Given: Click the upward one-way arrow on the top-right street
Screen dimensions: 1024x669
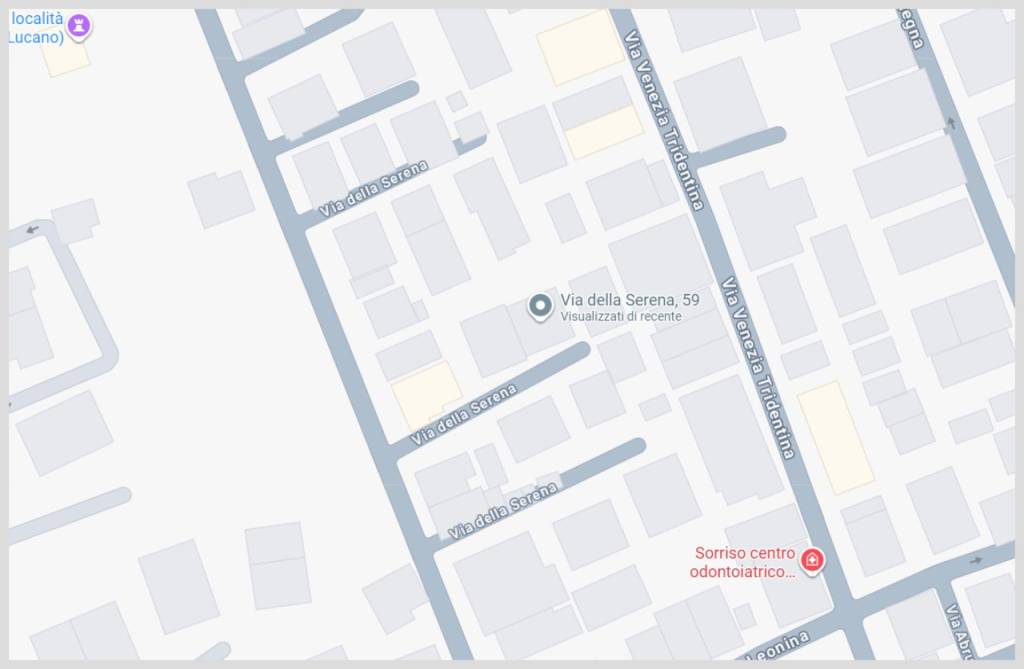Looking at the screenshot, I should click(951, 123).
